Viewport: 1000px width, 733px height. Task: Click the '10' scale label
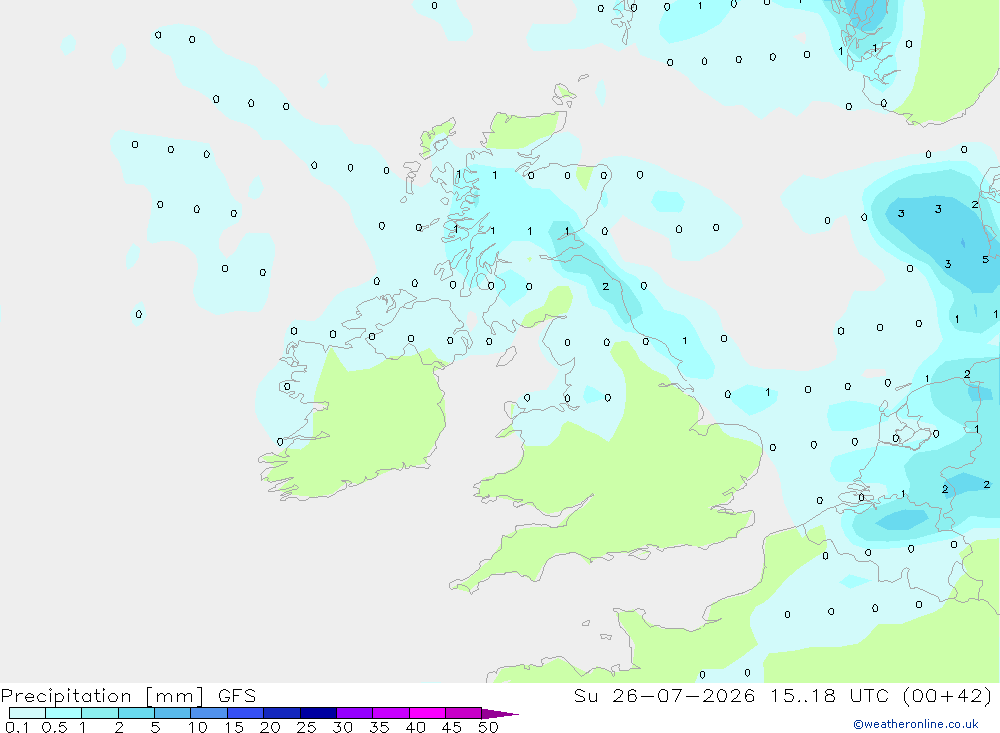click(x=198, y=727)
